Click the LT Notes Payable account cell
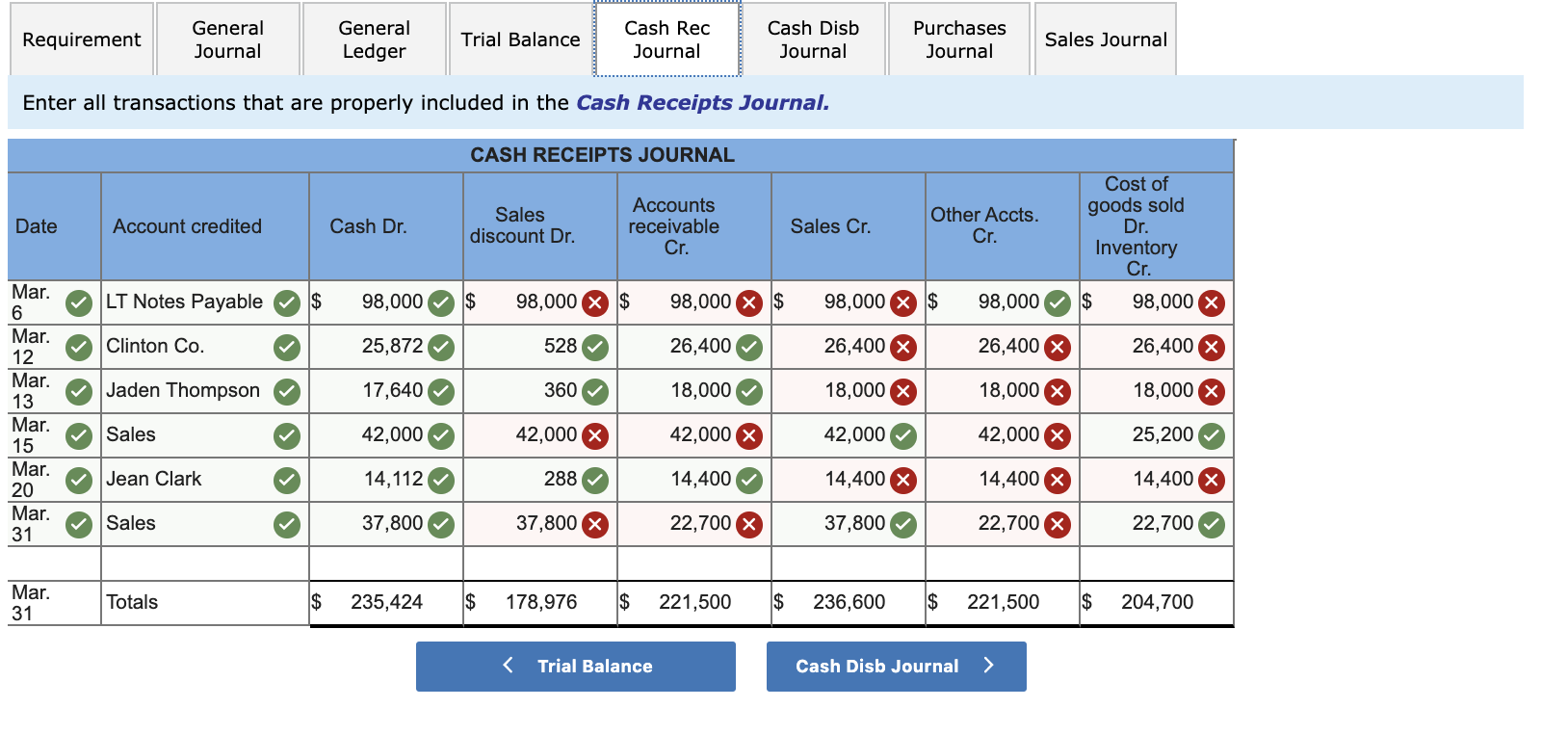 click(205, 302)
